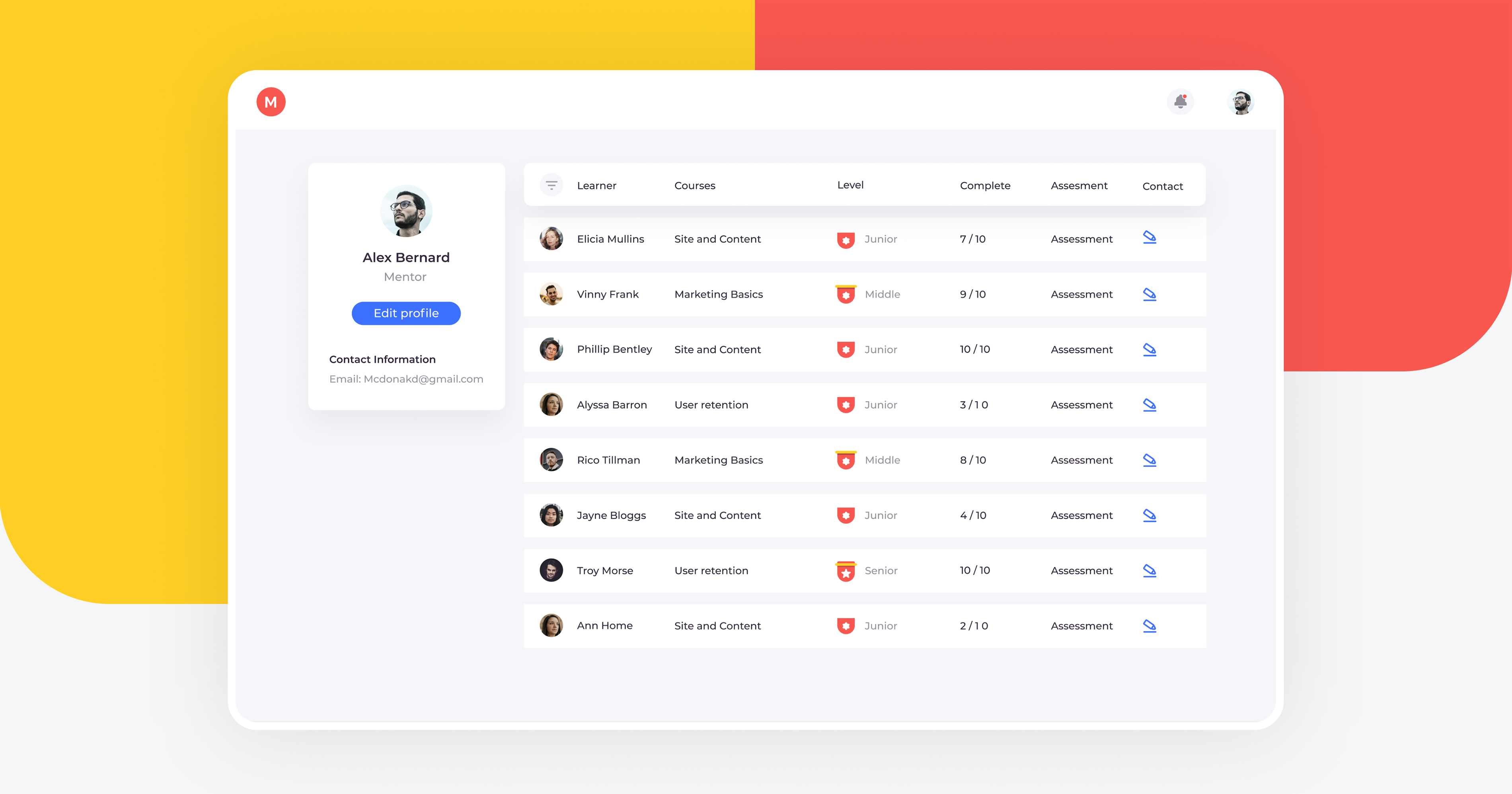Click the Contact Information heading
Image resolution: width=1512 pixels, height=794 pixels.
pyautogui.click(x=382, y=359)
